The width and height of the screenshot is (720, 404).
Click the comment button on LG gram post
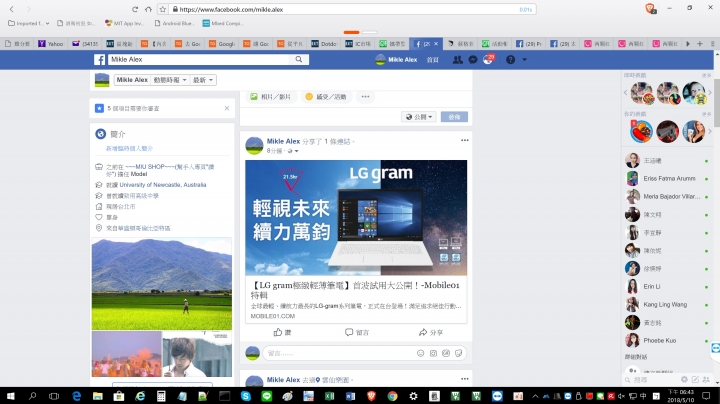click(x=357, y=332)
